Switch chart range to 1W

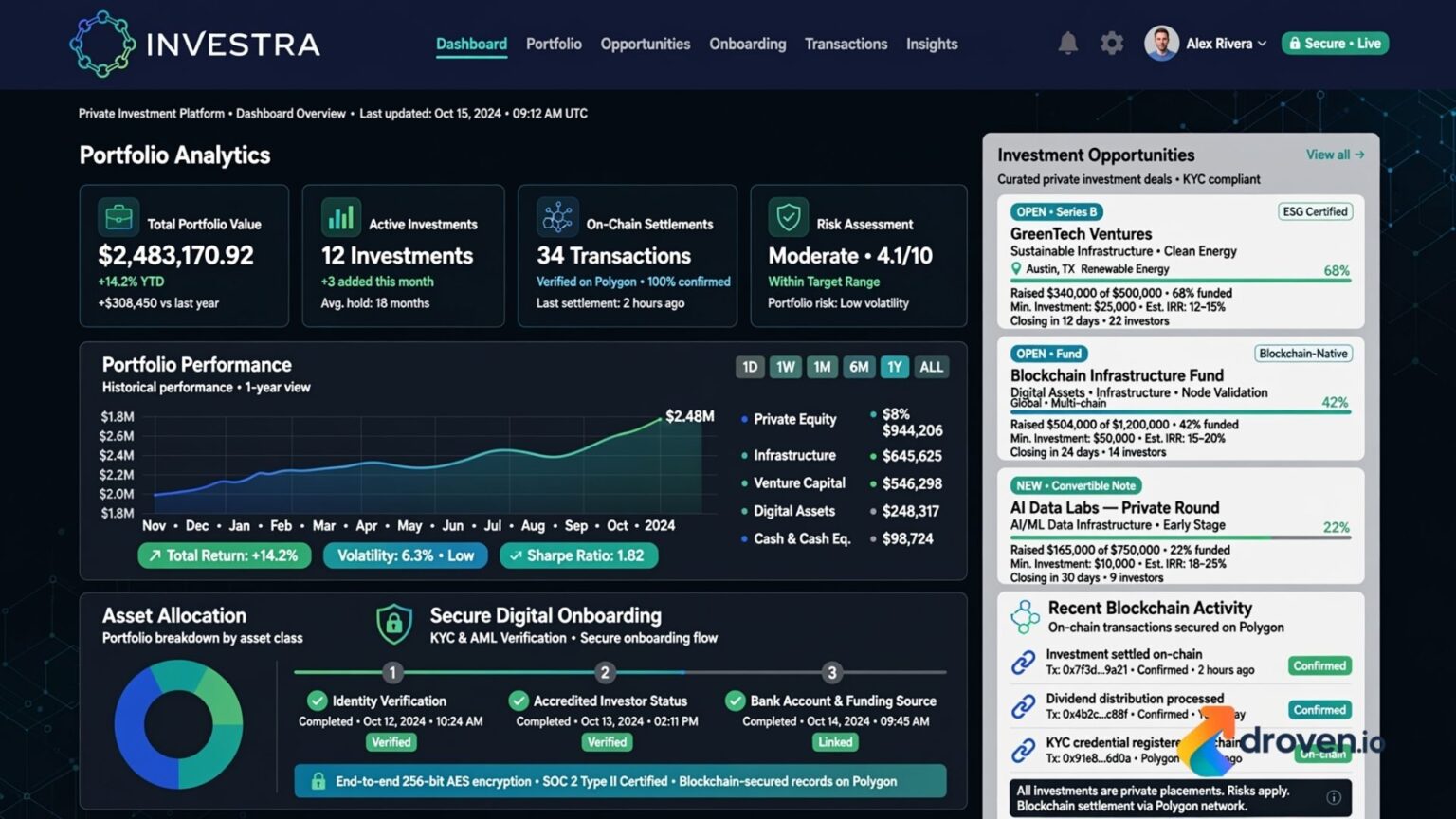tap(786, 367)
